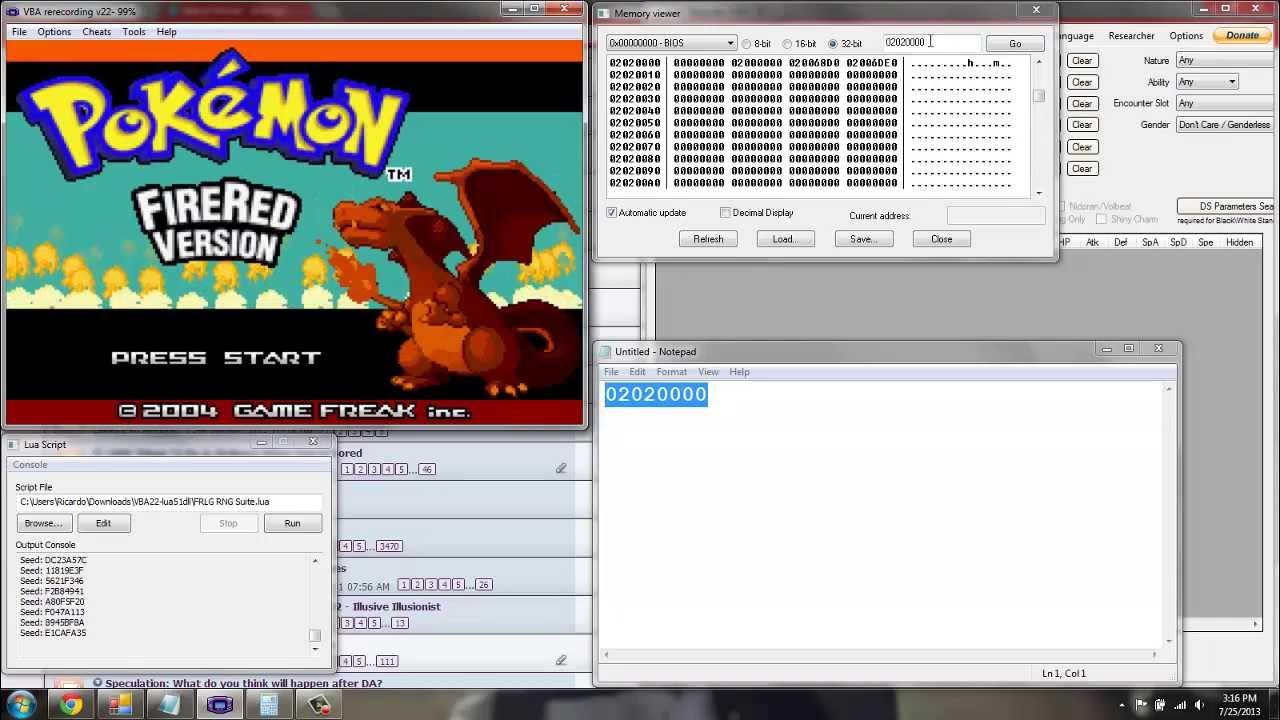This screenshot has width=1280, height=720.
Task: Open the Gender dropdown
Action: (x=1223, y=125)
